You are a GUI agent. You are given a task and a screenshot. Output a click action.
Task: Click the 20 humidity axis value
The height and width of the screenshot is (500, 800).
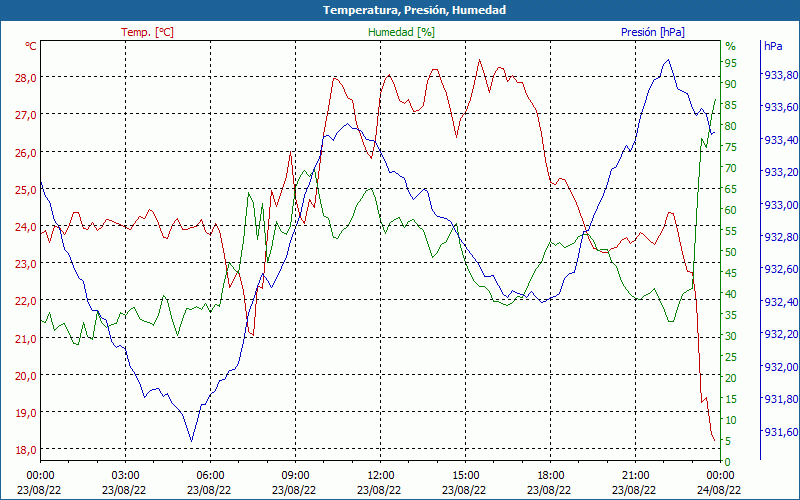coord(731,378)
